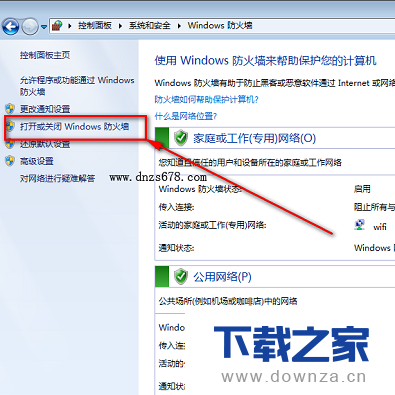Open 打开或关闭 Windows 防火墙 link
The height and width of the screenshot is (395, 395).
74,126
